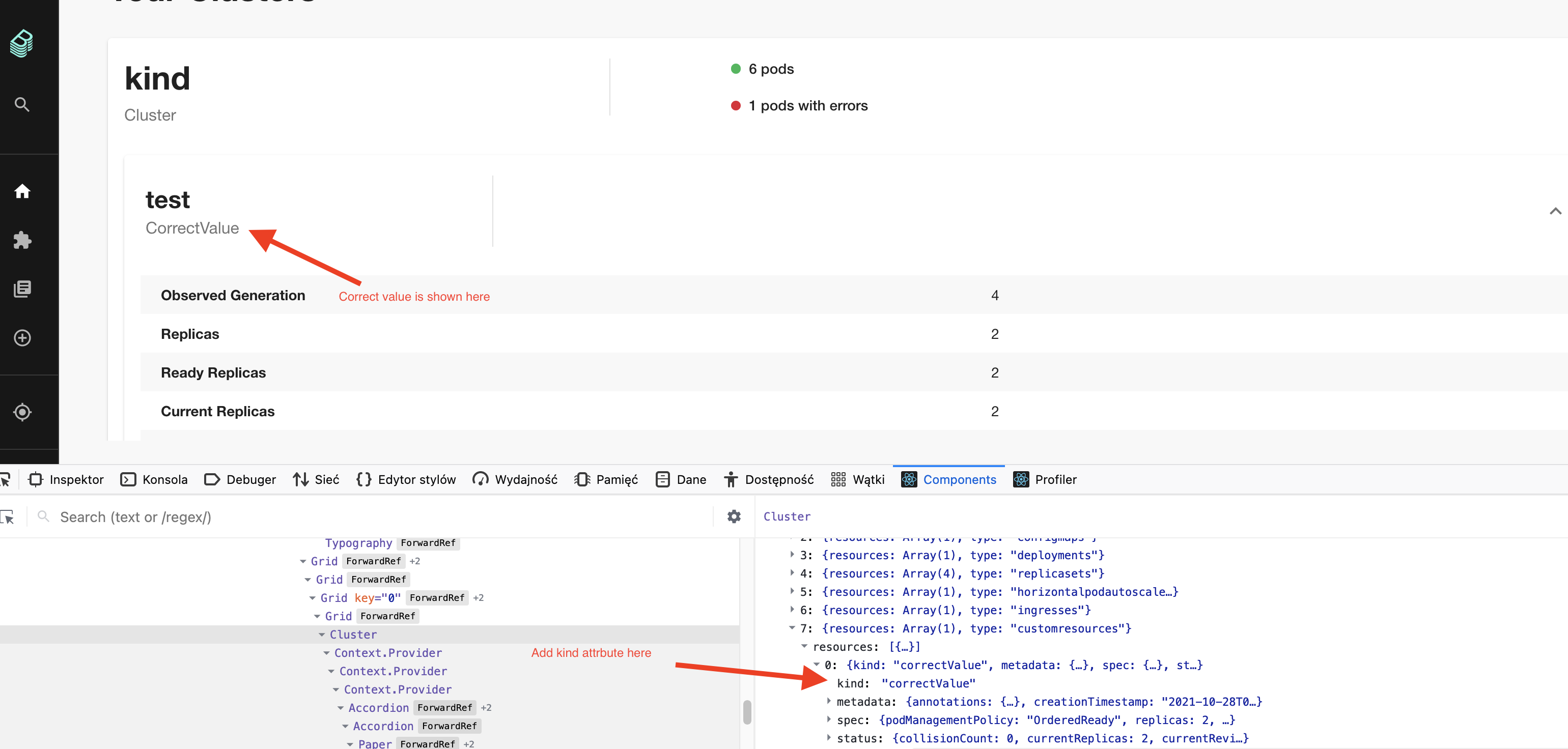Click the Components search text field
Viewport: 1568px width, 749px height.
tap(243, 516)
